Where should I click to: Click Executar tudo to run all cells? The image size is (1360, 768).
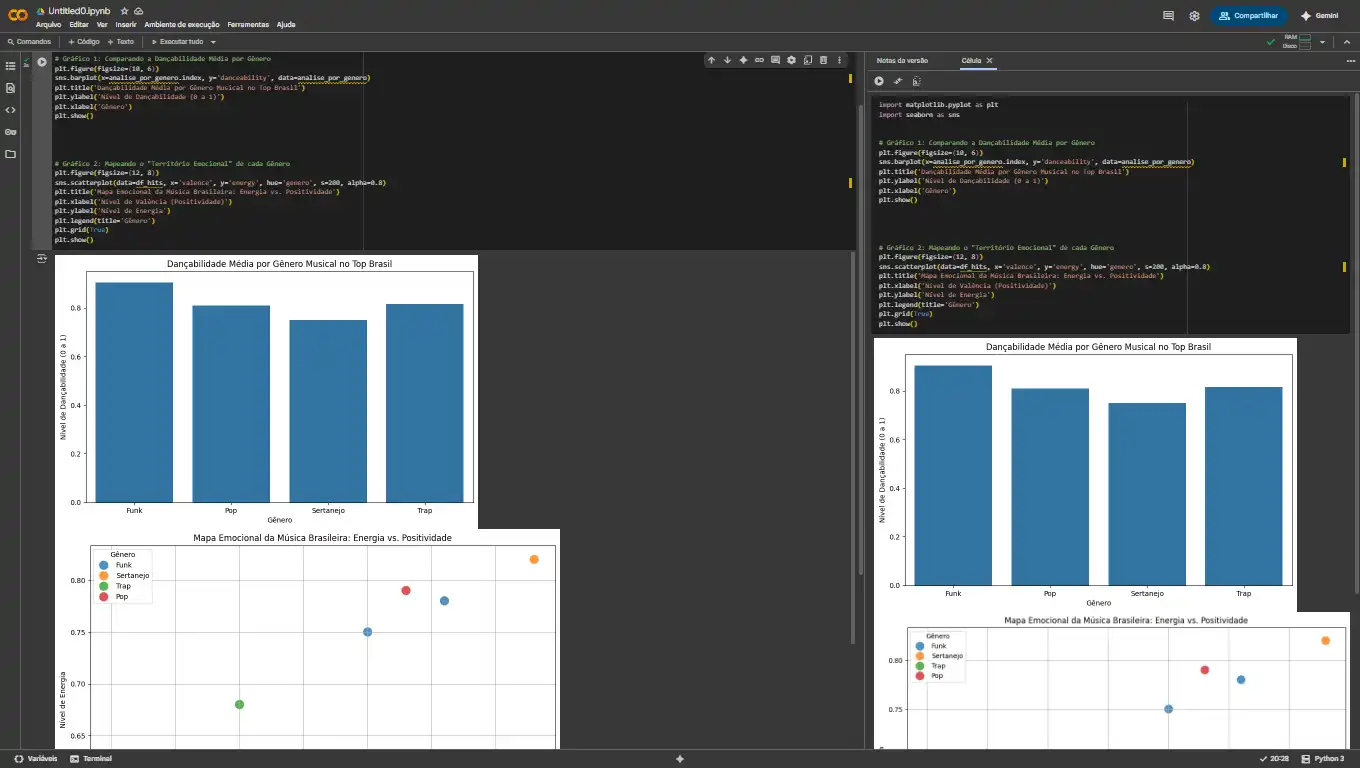pos(177,42)
